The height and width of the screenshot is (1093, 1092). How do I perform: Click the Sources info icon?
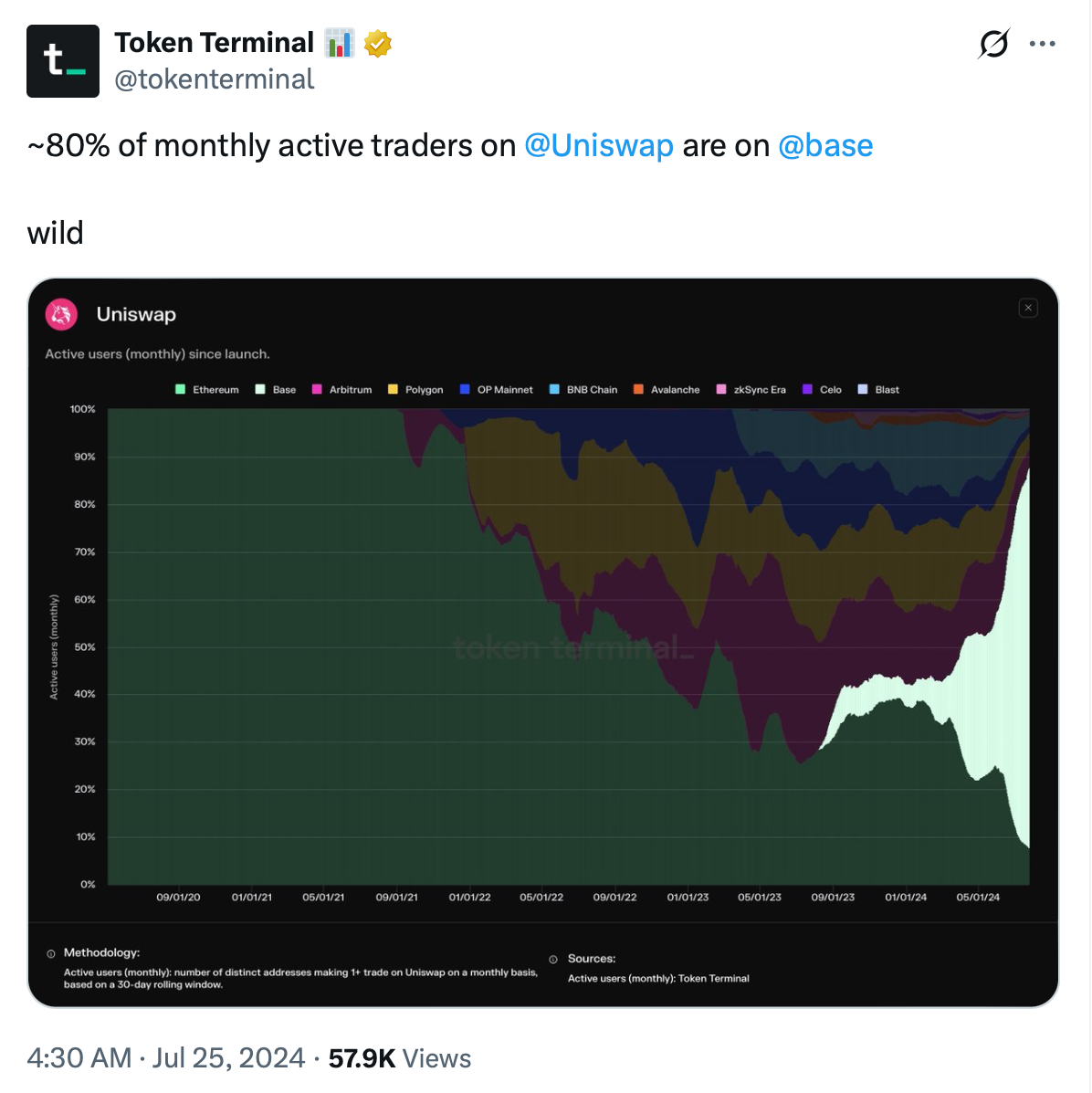[552, 959]
